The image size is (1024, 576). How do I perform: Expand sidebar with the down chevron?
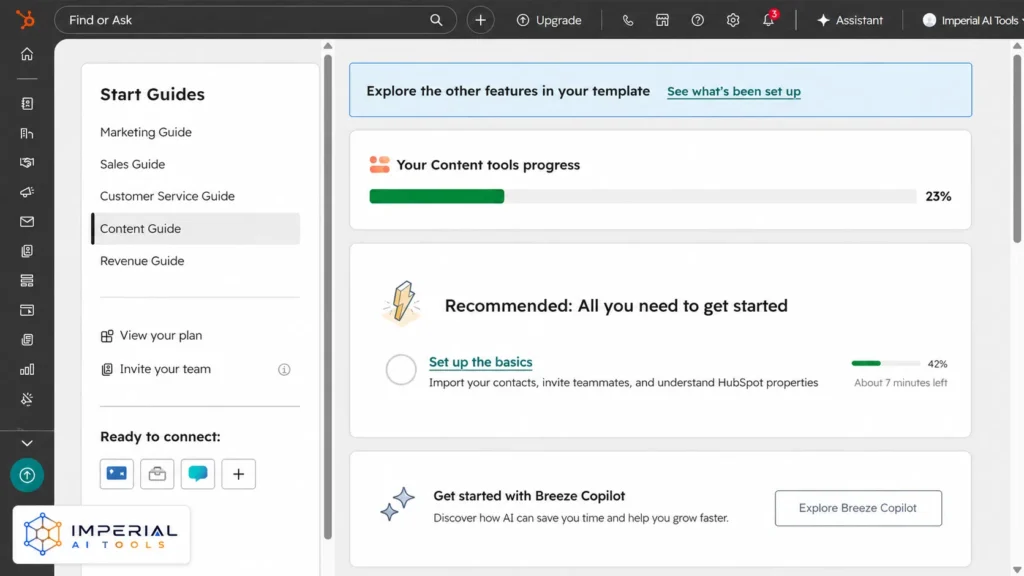pyautogui.click(x=27, y=443)
